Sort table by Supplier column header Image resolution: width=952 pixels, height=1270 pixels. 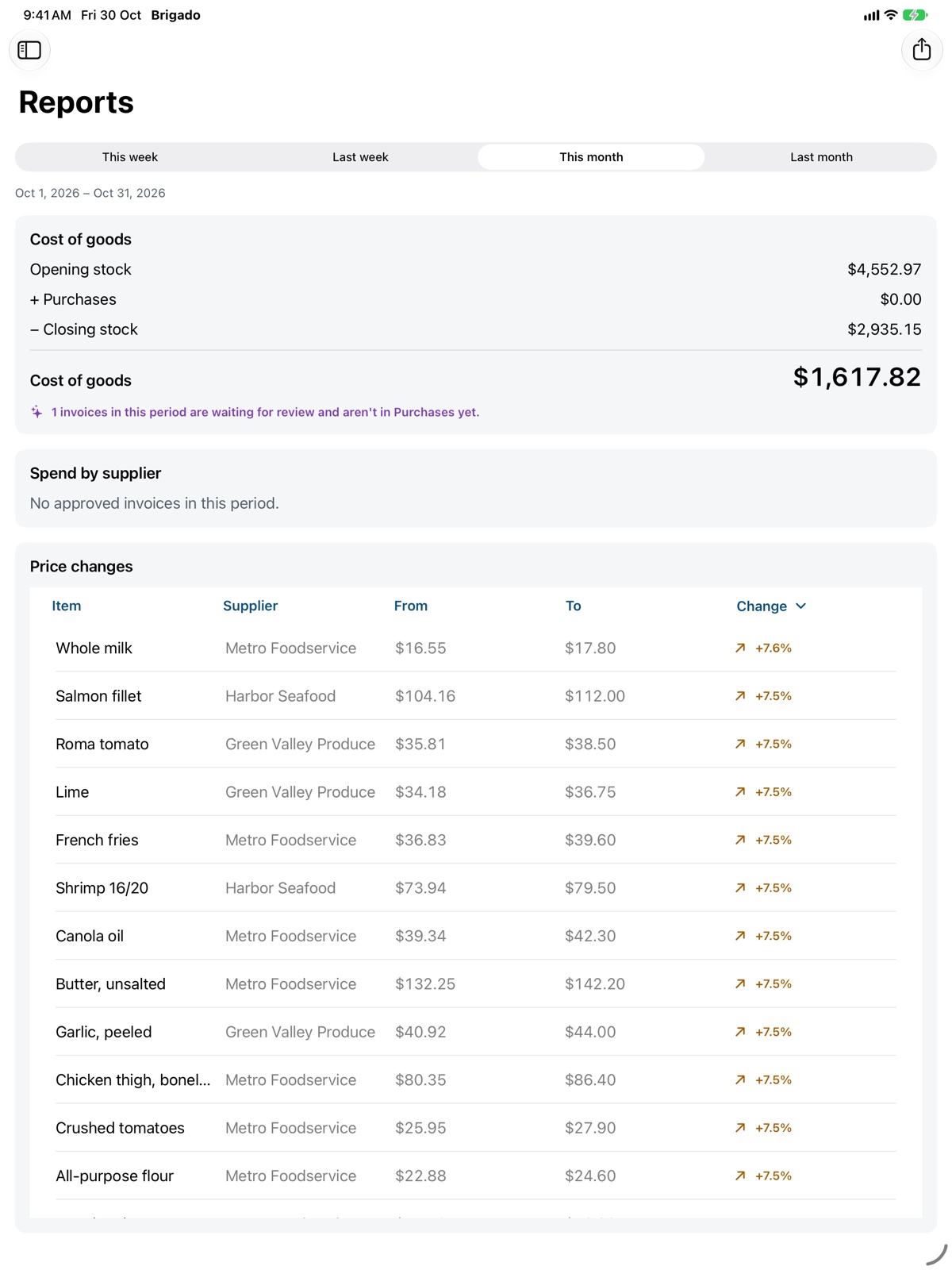tap(250, 606)
